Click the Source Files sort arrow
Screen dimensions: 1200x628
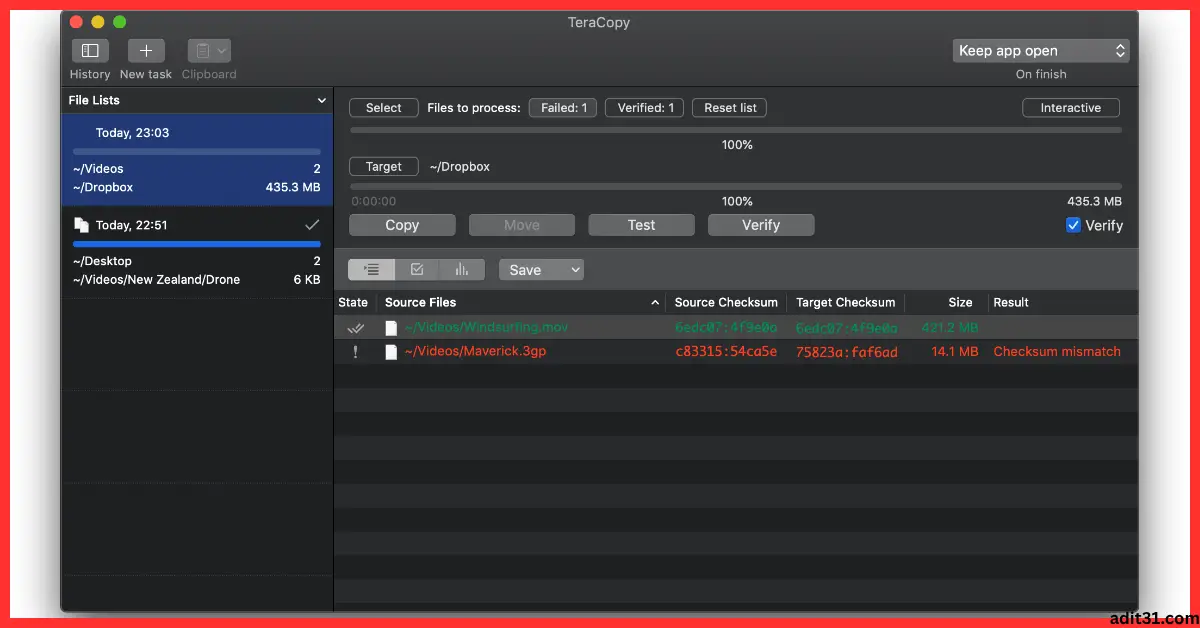(656, 303)
